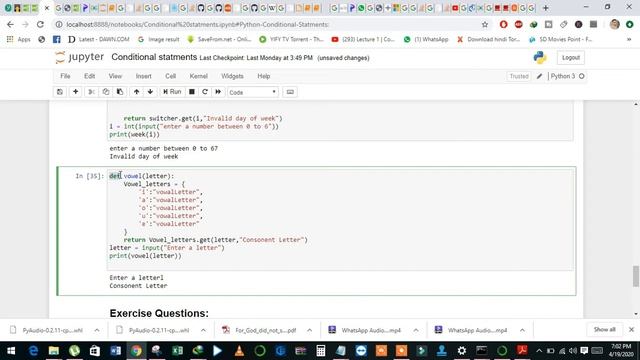Open the Kernel menu
This screenshot has height=360, width=640.
pos(199,76)
